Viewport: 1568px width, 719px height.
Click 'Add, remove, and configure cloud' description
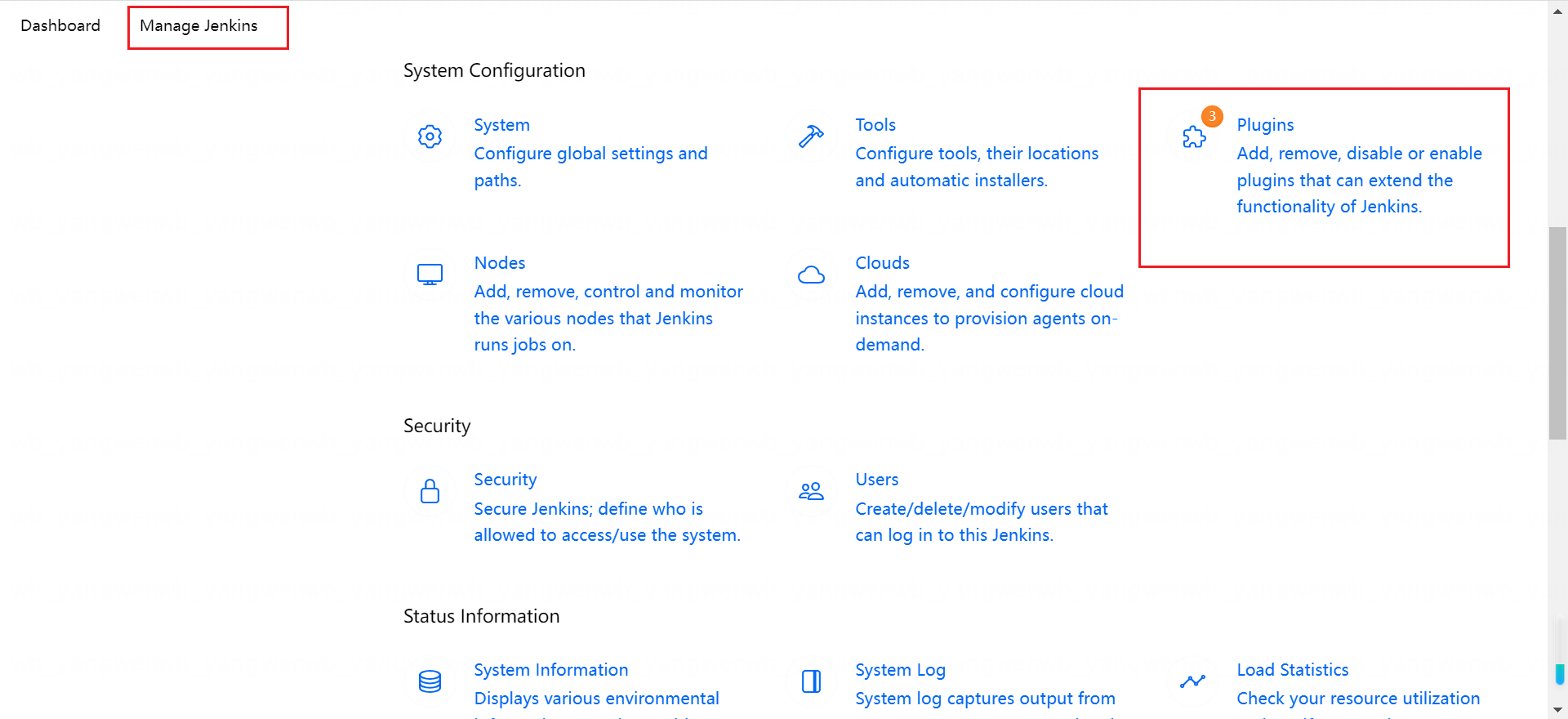[x=989, y=292]
